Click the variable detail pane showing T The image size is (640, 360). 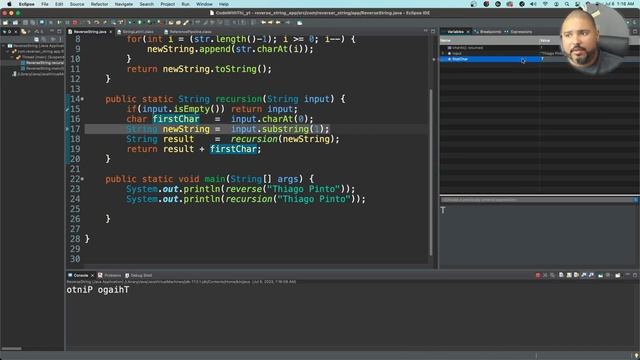click(x=539, y=235)
